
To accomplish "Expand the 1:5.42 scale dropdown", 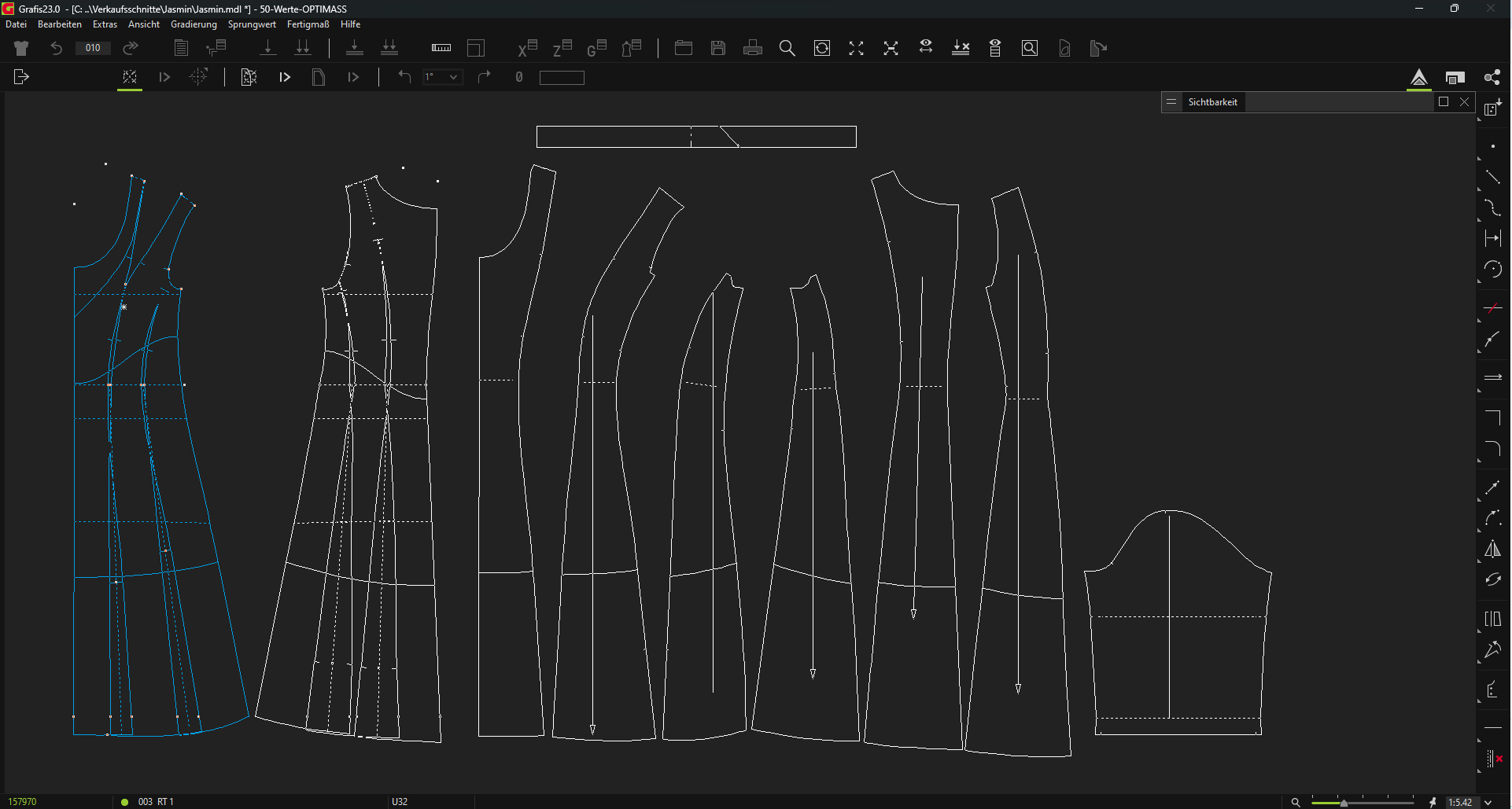I will point(1488,802).
